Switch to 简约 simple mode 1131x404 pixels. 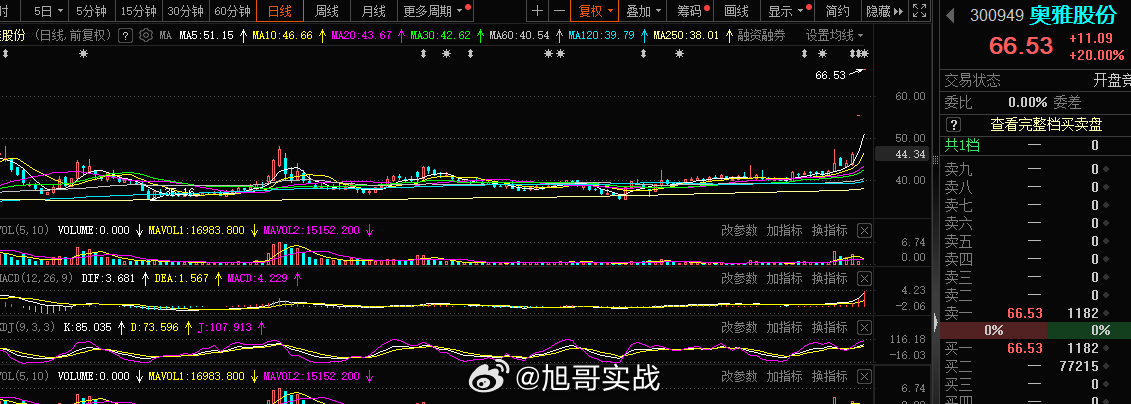click(837, 11)
